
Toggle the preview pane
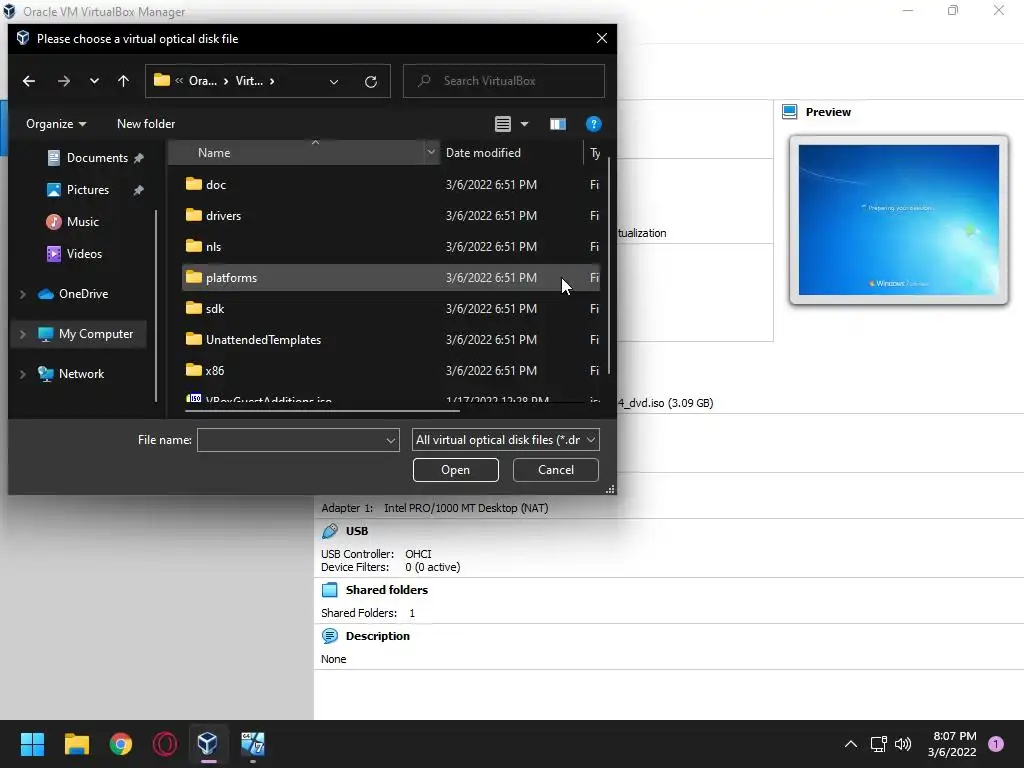click(558, 124)
